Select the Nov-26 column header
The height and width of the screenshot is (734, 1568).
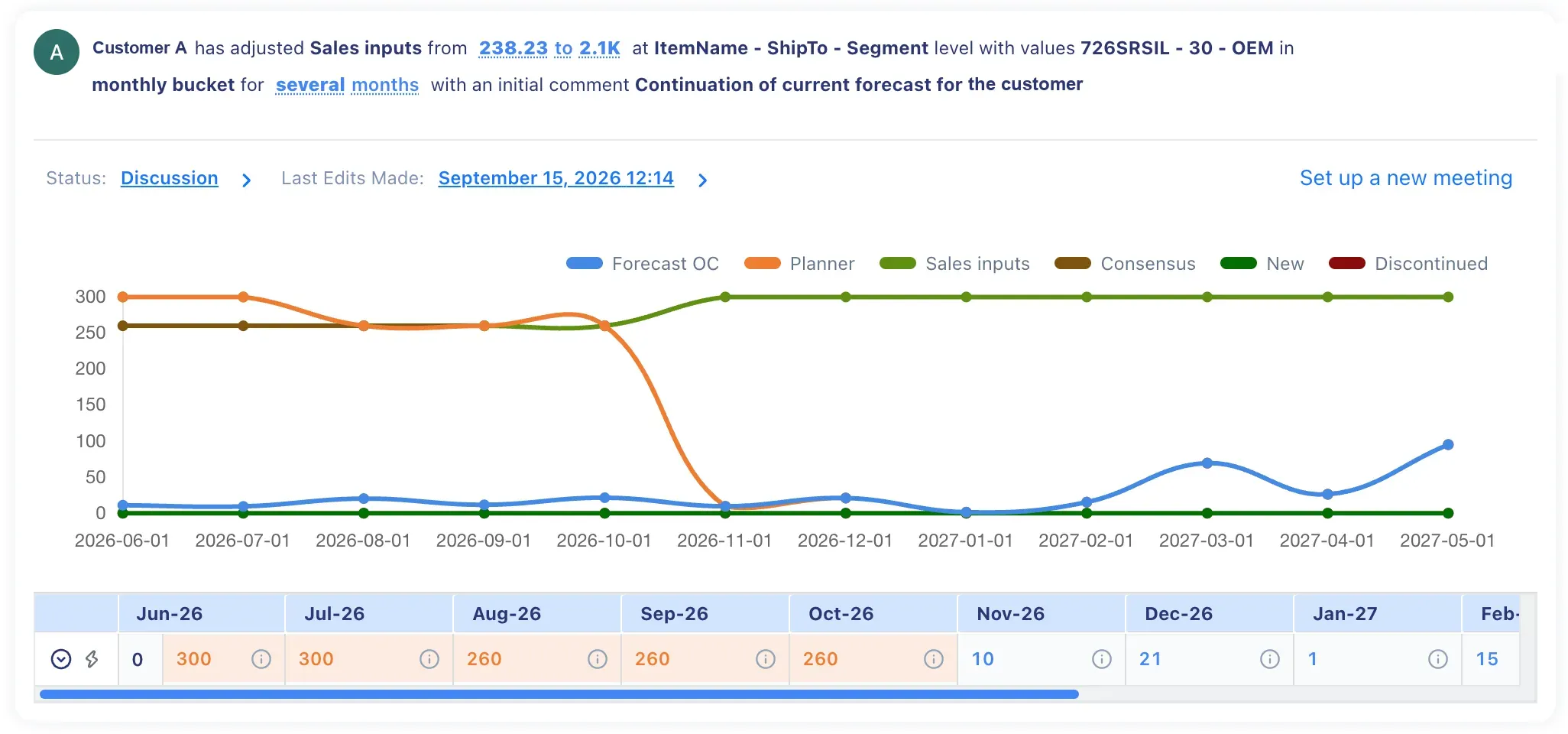pos(1041,613)
